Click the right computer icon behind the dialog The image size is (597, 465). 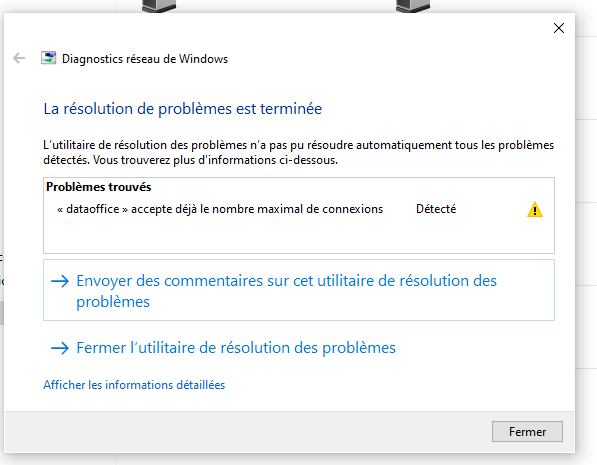[413, 6]
